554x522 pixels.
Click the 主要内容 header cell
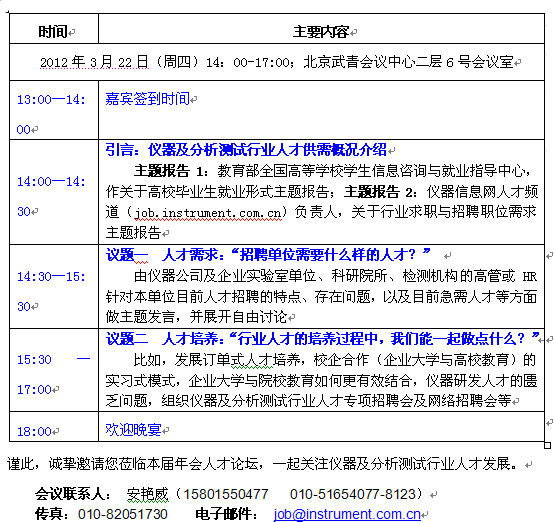click(321, 29)
